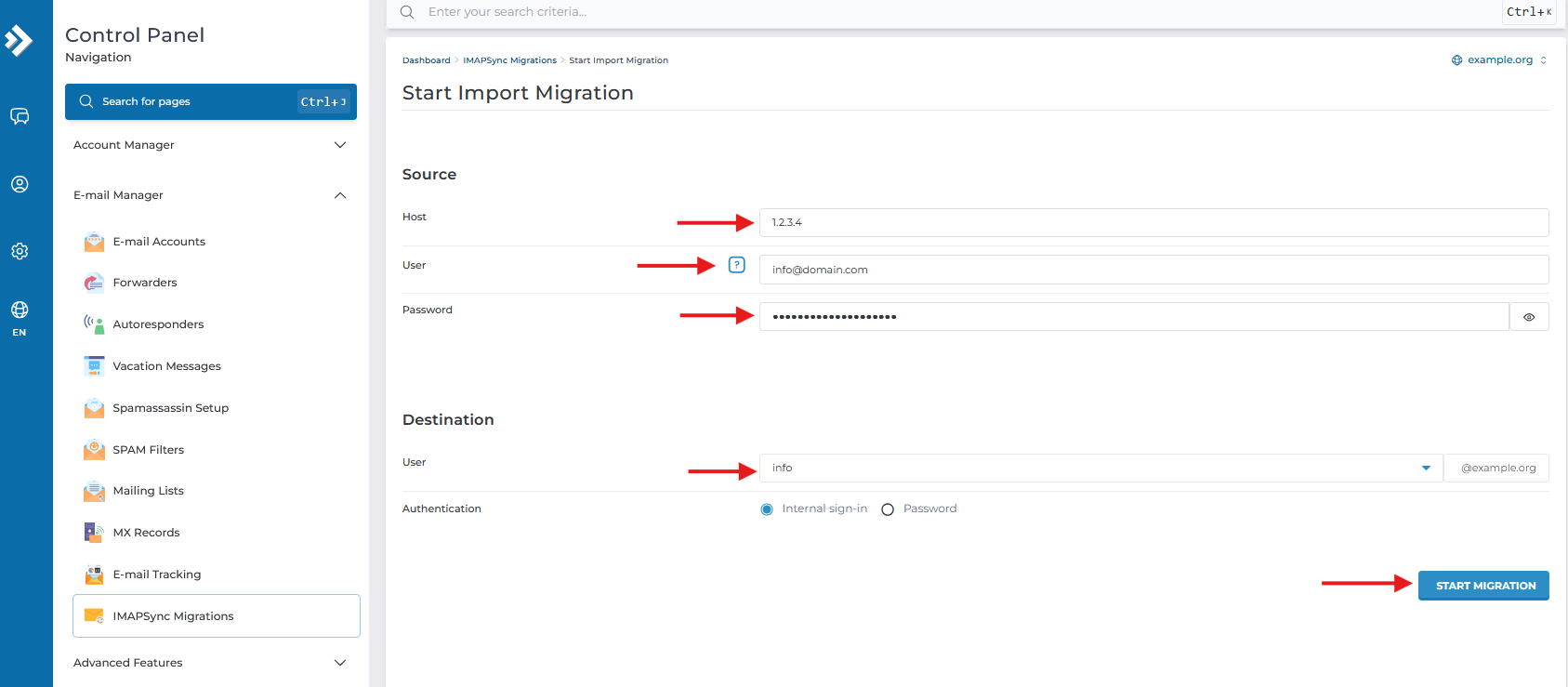This screenshot has width=1568, height=687.
Task: Open the user profile icon in sidebar
Action: pos(20,184)
